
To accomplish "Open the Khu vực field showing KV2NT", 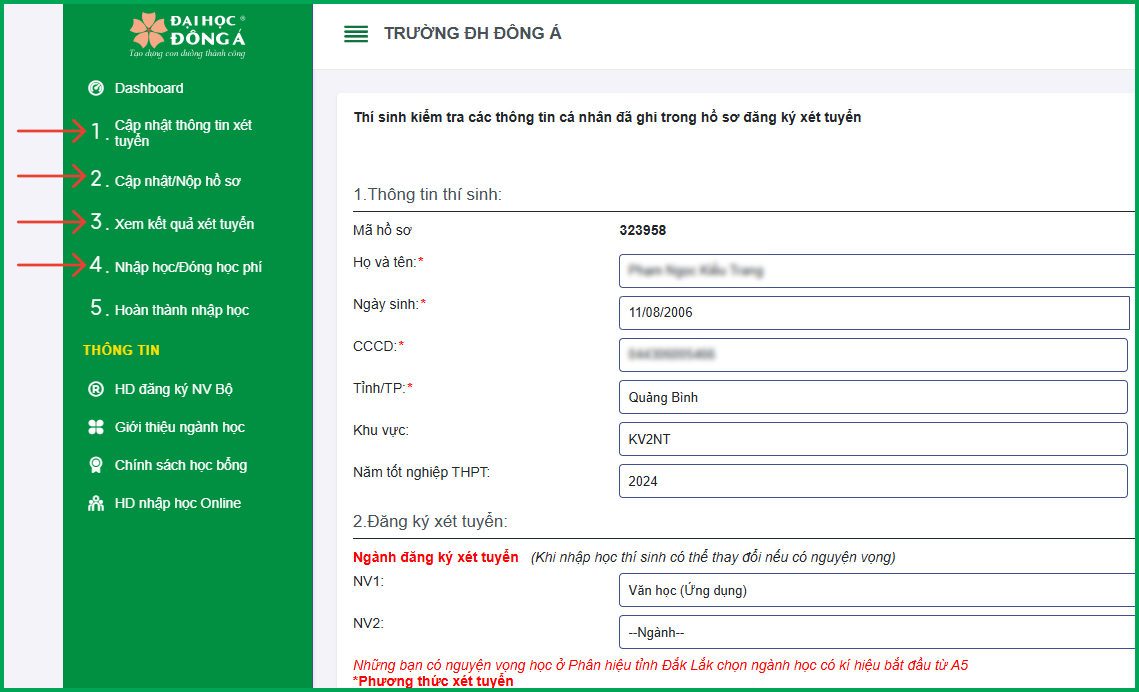I will (x=873, y=439).
